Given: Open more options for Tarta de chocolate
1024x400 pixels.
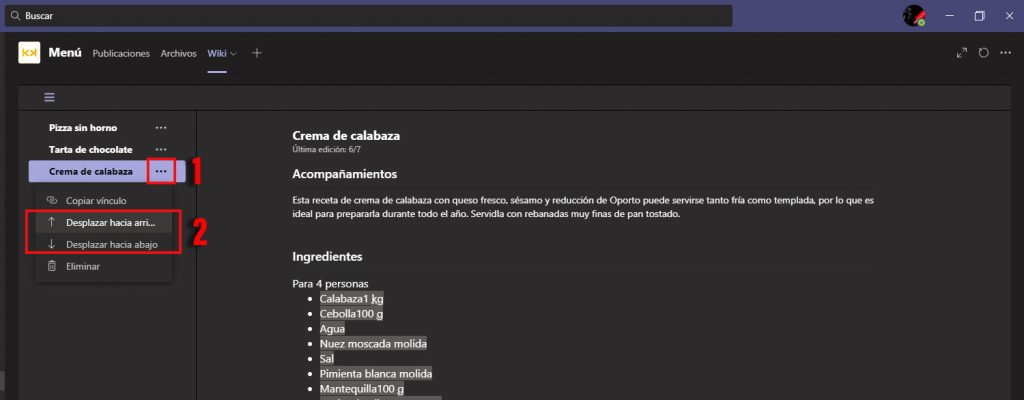Looking at the screenshot, I should tap(161, 150).
